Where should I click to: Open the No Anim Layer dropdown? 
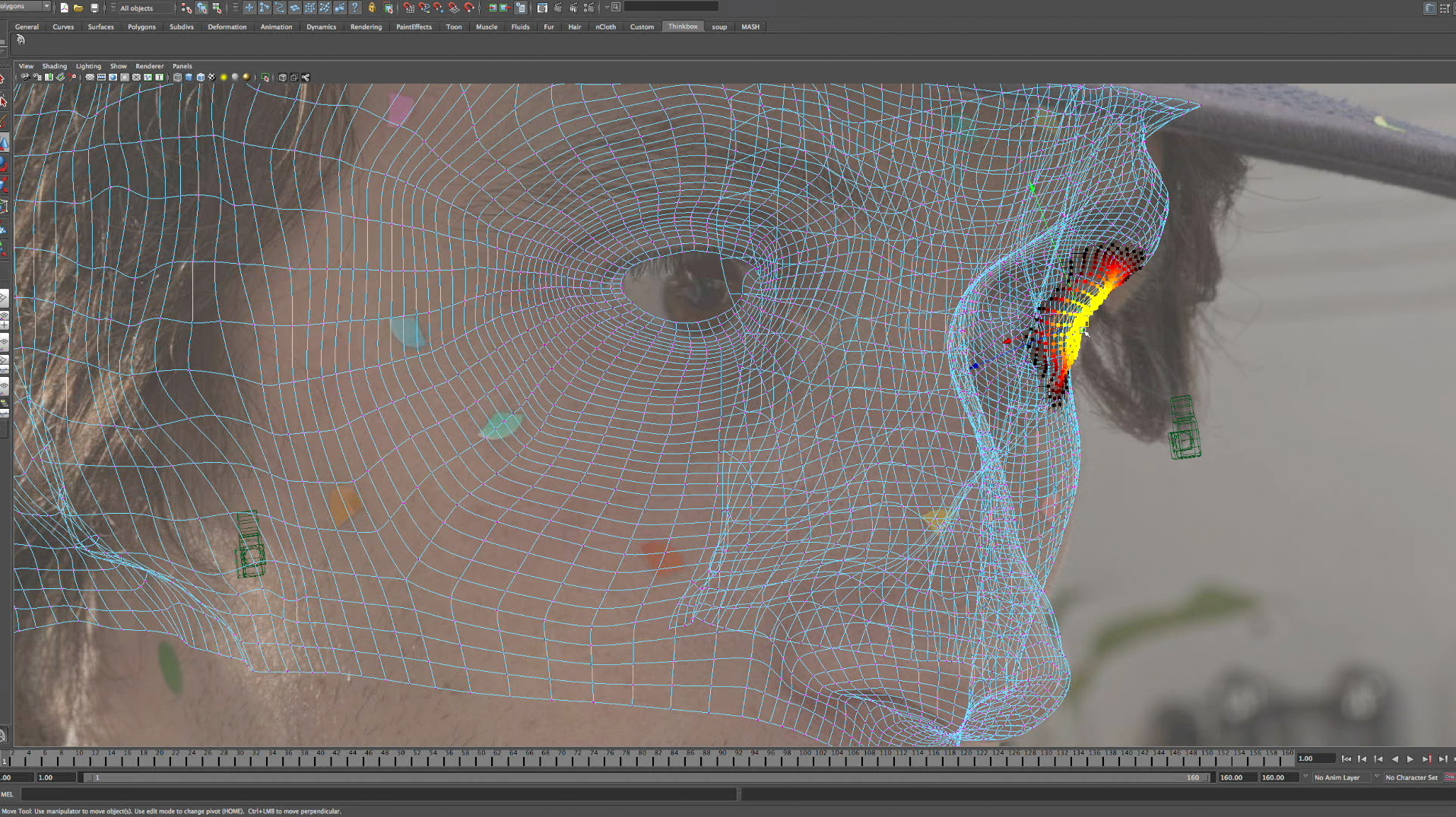coord(1341,777)
